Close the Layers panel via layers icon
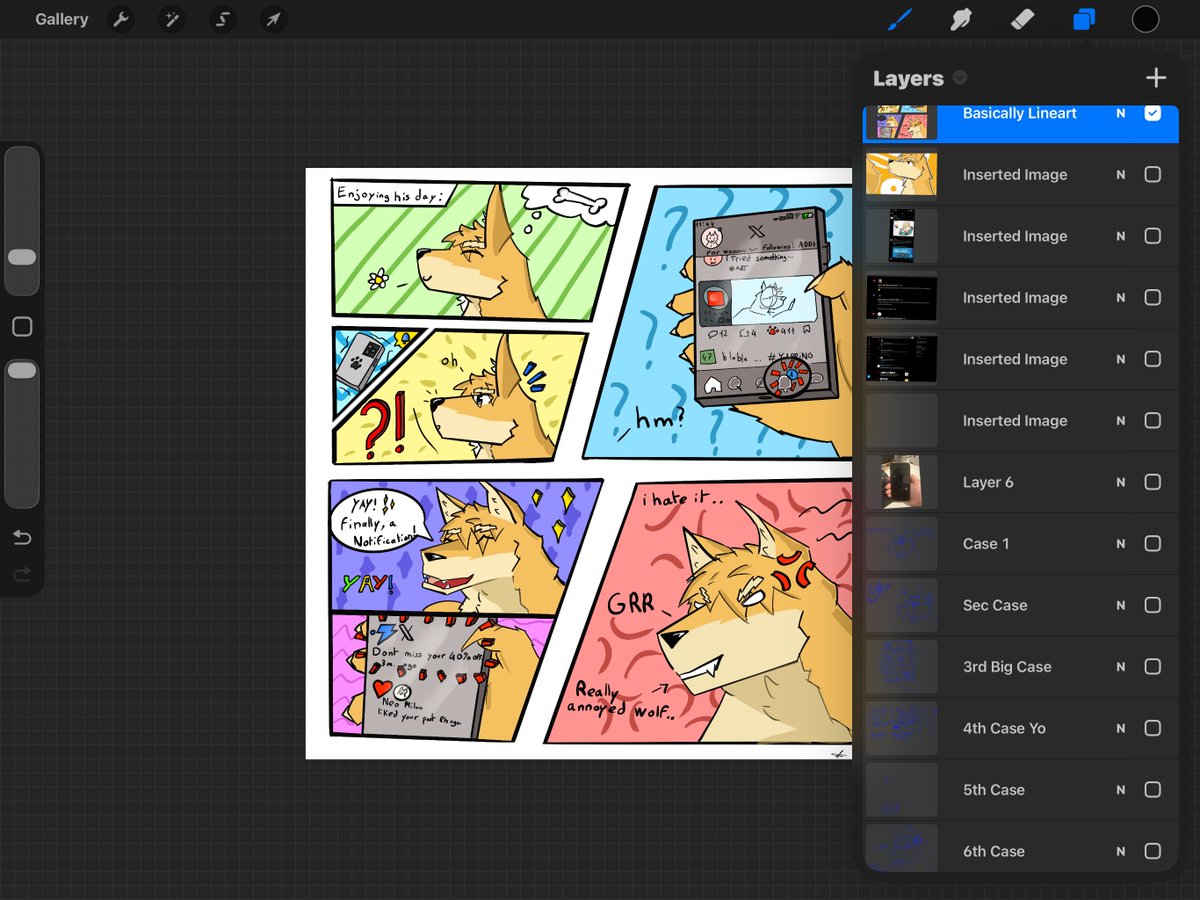 coord(1084,19)
